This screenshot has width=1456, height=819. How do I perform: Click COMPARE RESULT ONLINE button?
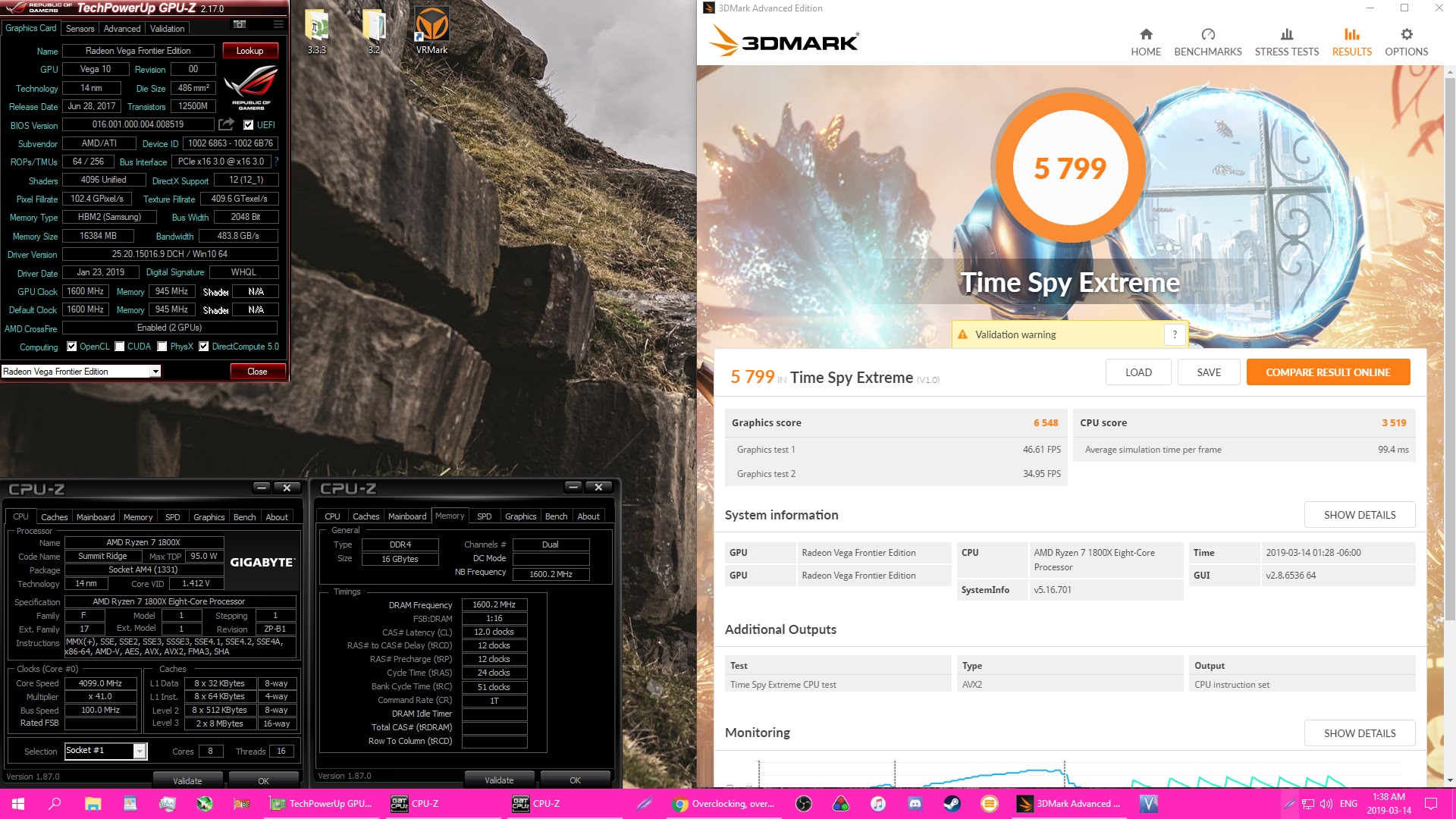[x=1329, y=372]
